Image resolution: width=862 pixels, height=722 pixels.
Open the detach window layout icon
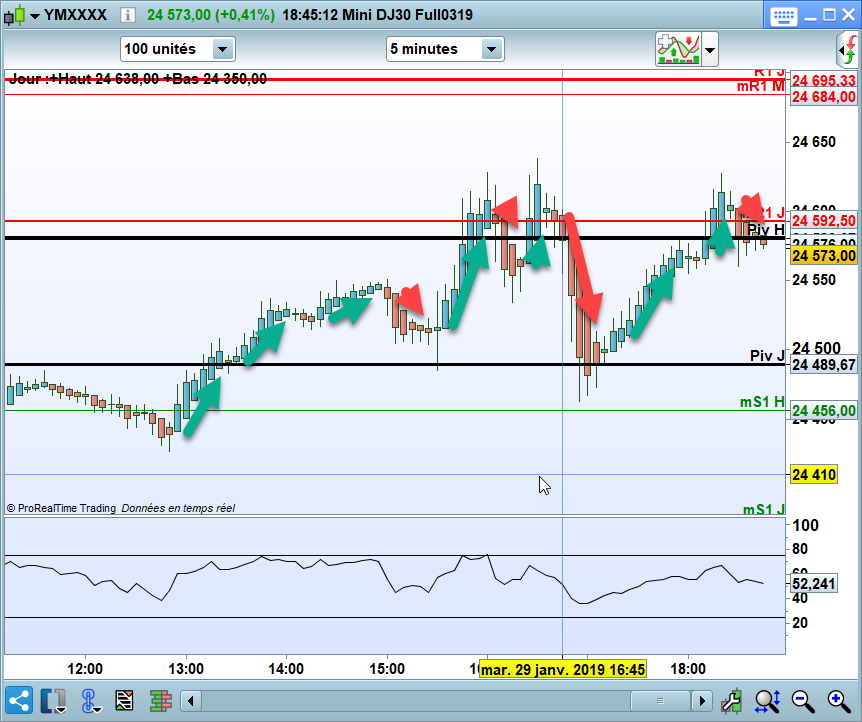click(54, 701)
